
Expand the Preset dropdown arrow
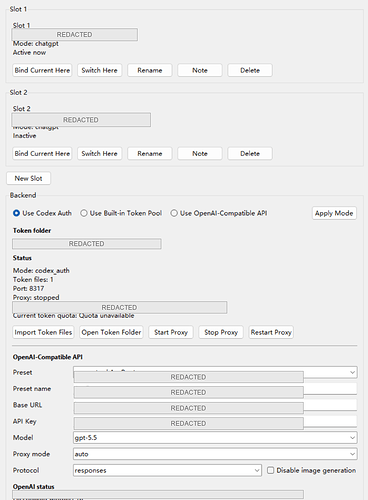352,372
